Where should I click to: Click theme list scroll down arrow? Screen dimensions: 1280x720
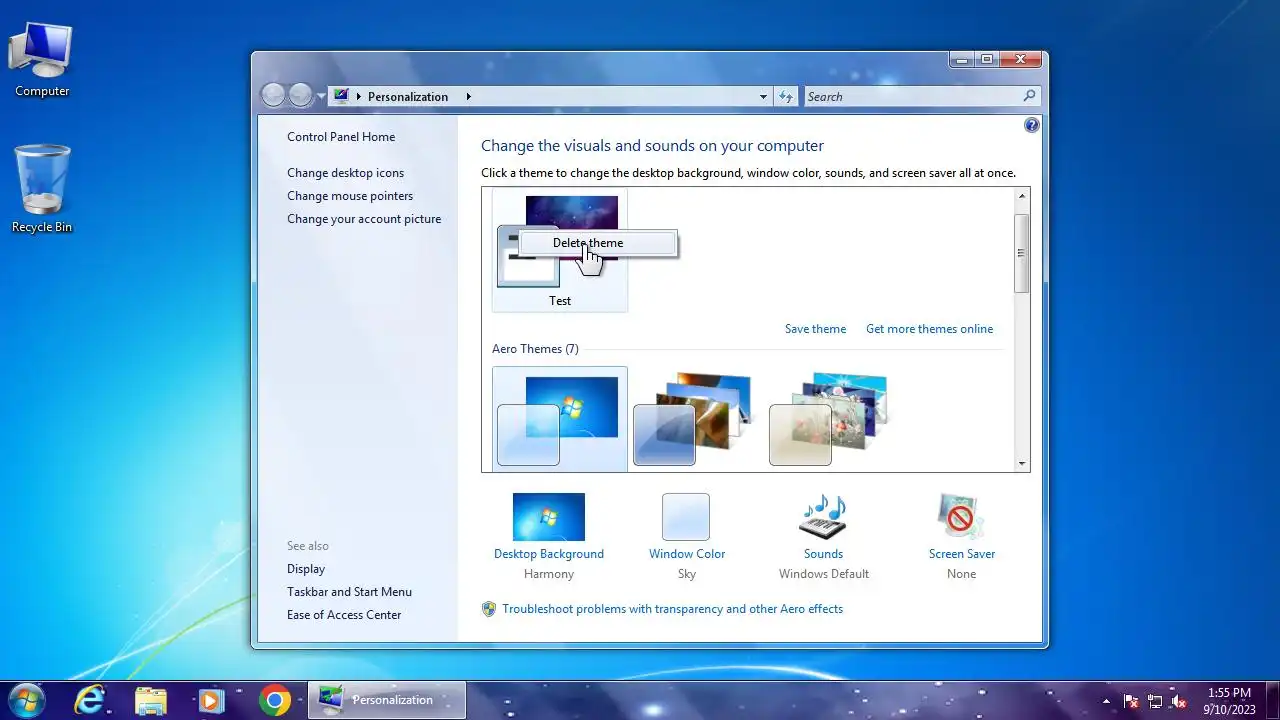pos(1021,463)
